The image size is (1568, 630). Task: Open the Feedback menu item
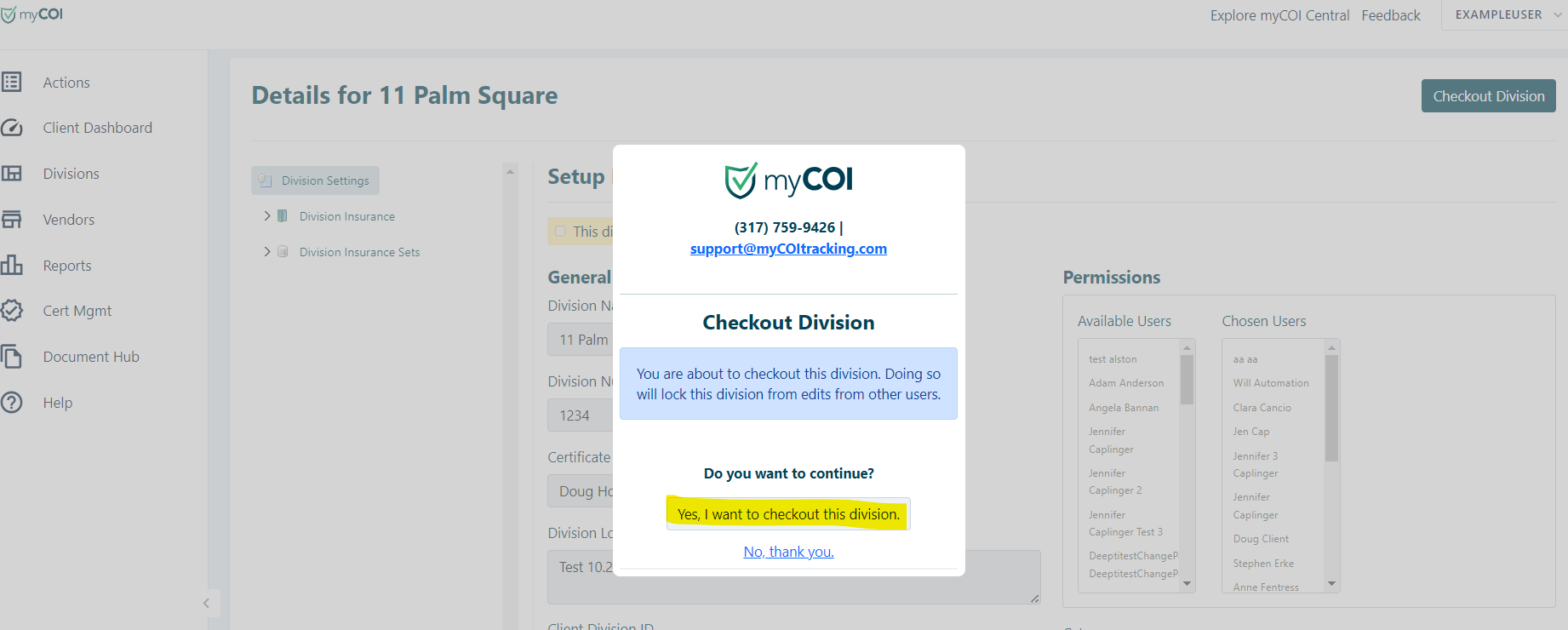(x=1390, y=15)
